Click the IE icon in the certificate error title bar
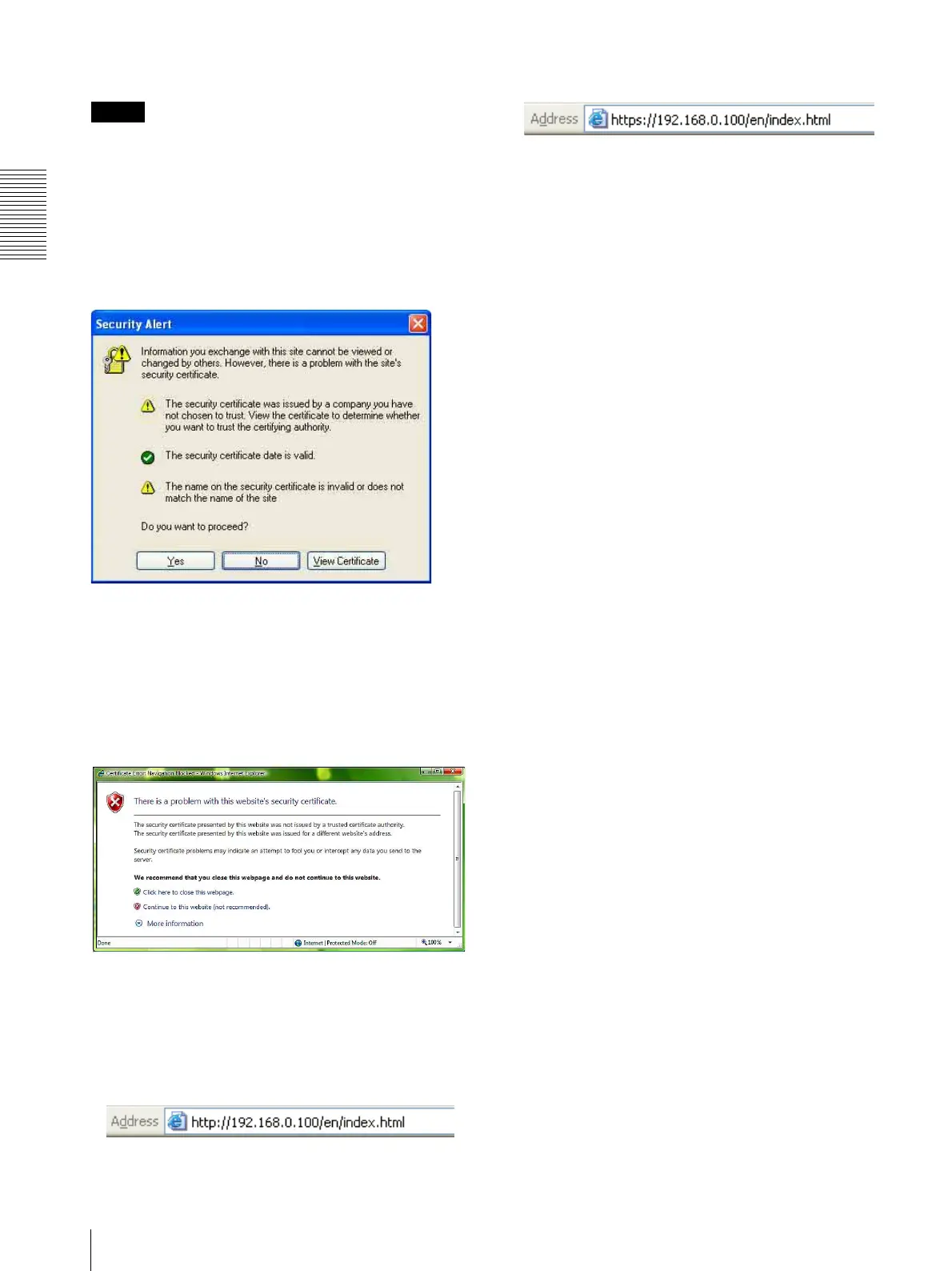 click(101, 773)
